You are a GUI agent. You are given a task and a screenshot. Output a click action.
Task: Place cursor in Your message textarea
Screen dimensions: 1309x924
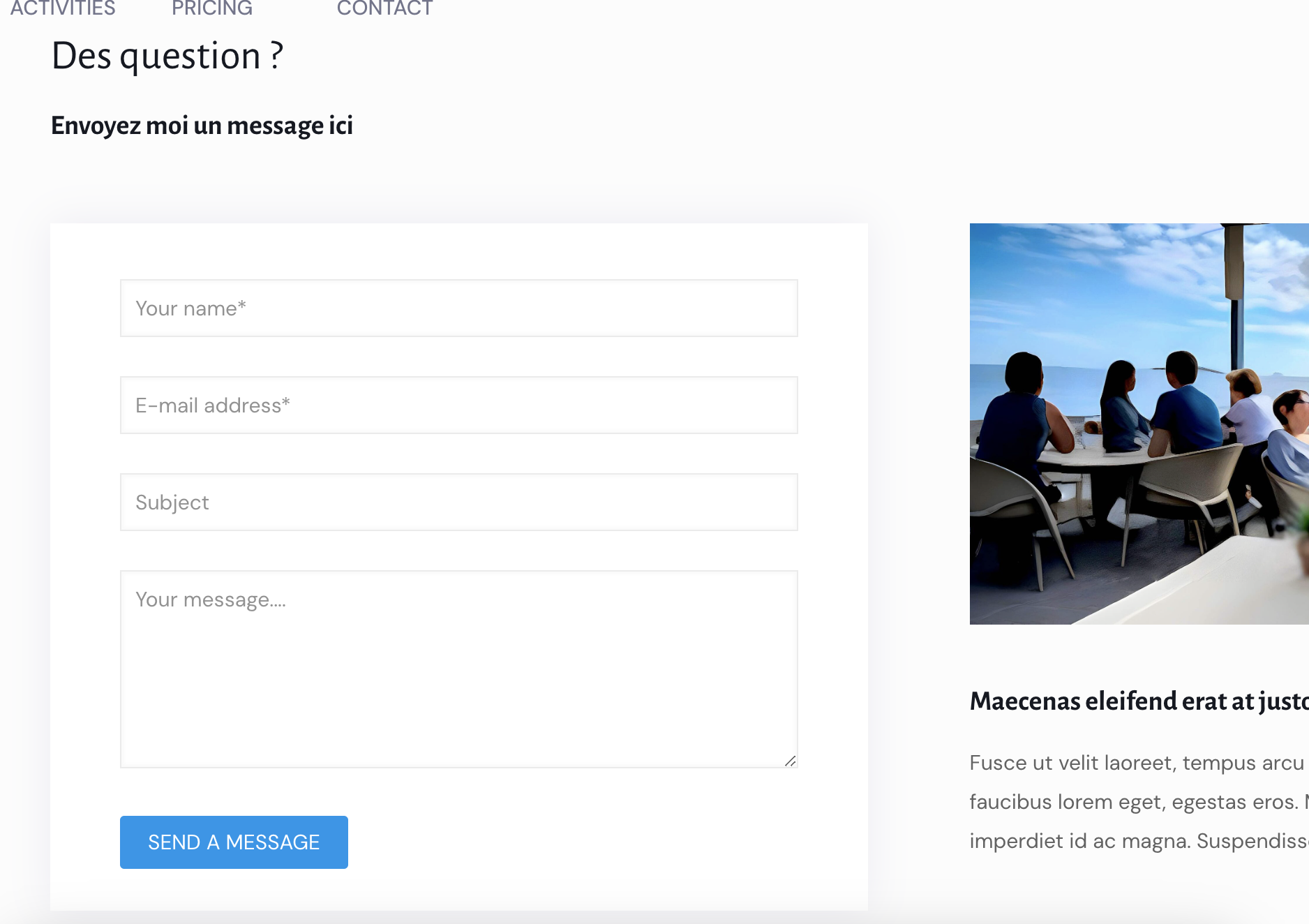tap(458, 669)
